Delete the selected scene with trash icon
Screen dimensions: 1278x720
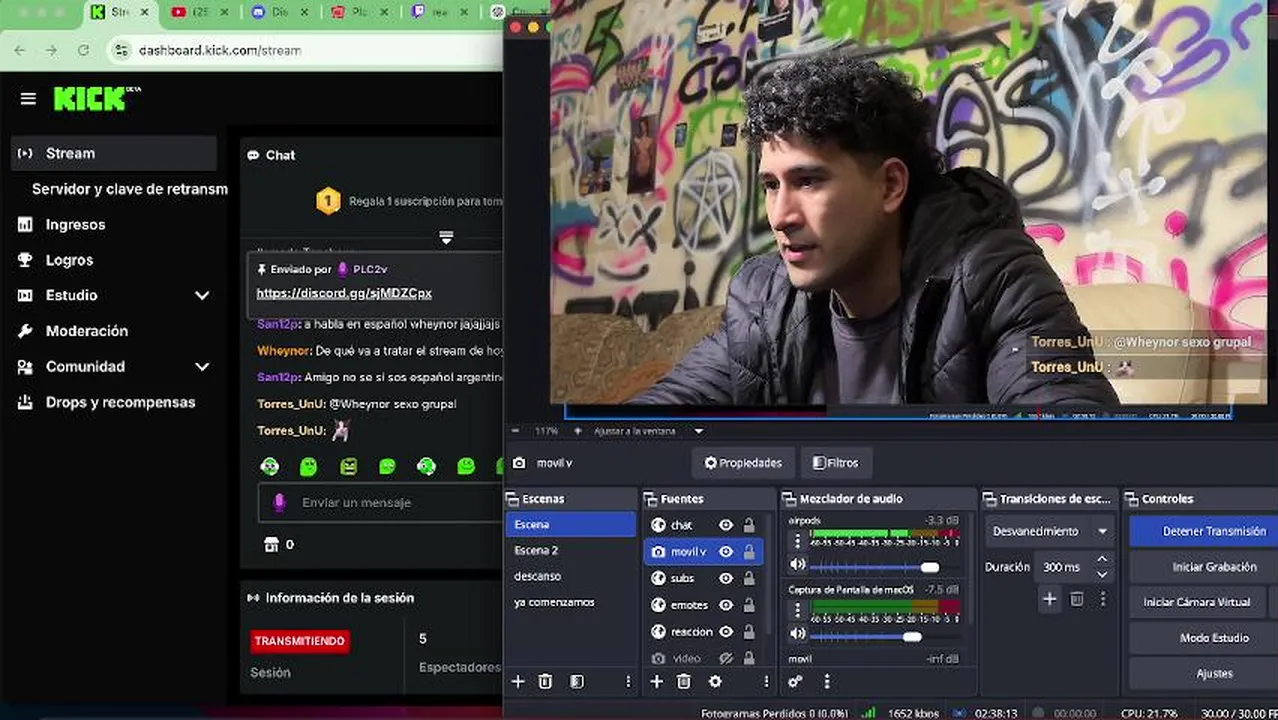[545, 681]
